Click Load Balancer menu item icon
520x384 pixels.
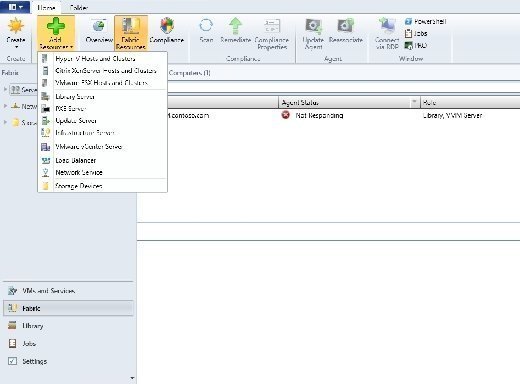(45, 161)
